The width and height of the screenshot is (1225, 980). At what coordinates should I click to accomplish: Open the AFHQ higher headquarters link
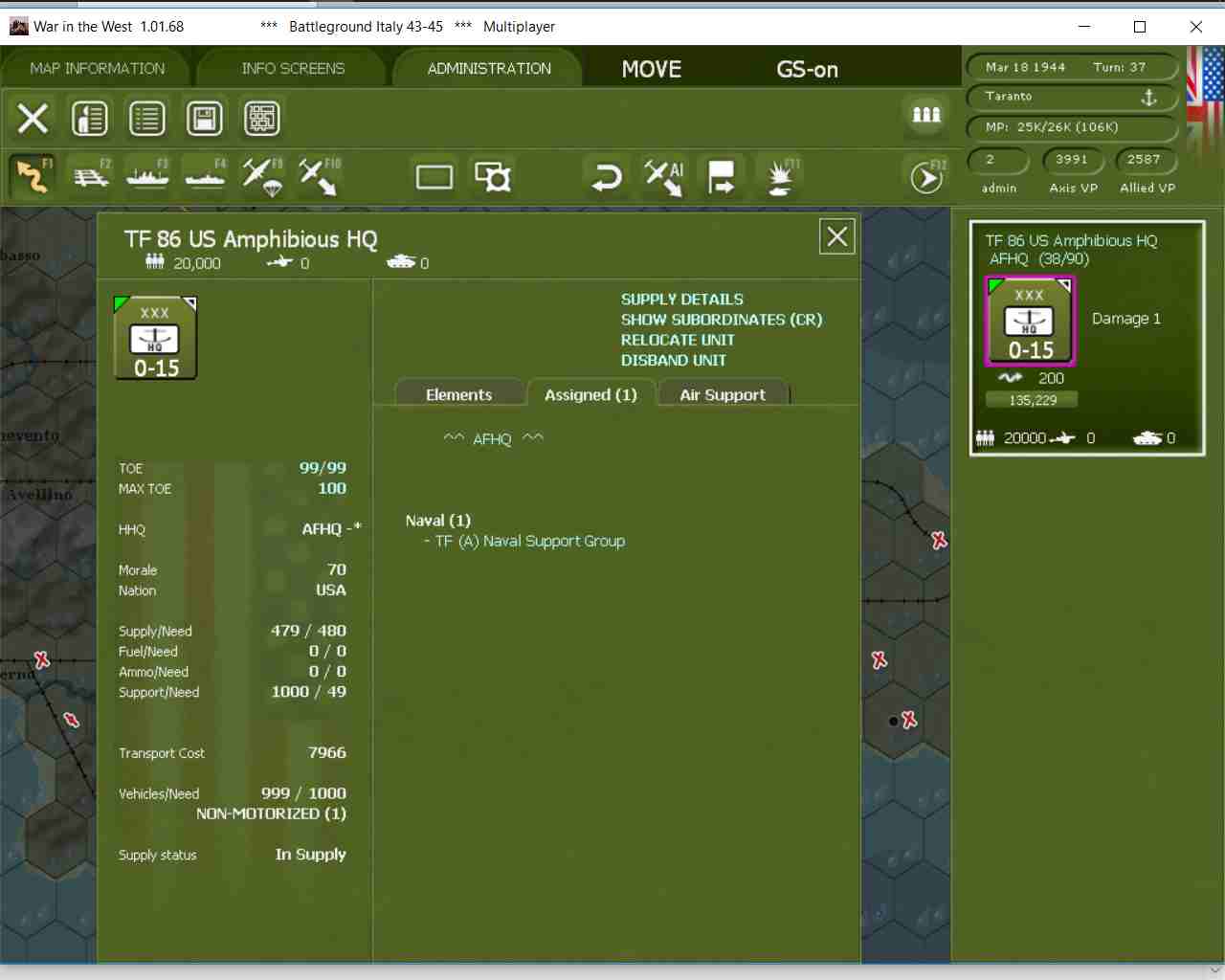[493, 439]
